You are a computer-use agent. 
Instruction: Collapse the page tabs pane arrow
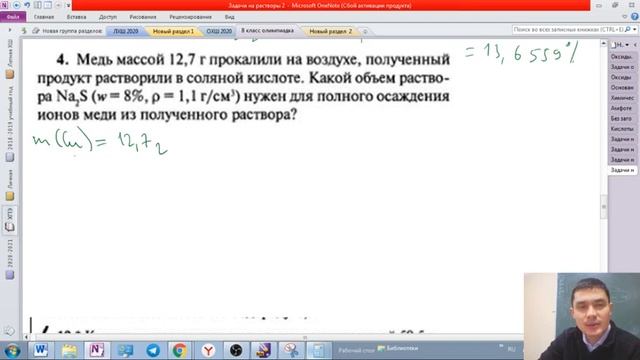tap(635, 44)
